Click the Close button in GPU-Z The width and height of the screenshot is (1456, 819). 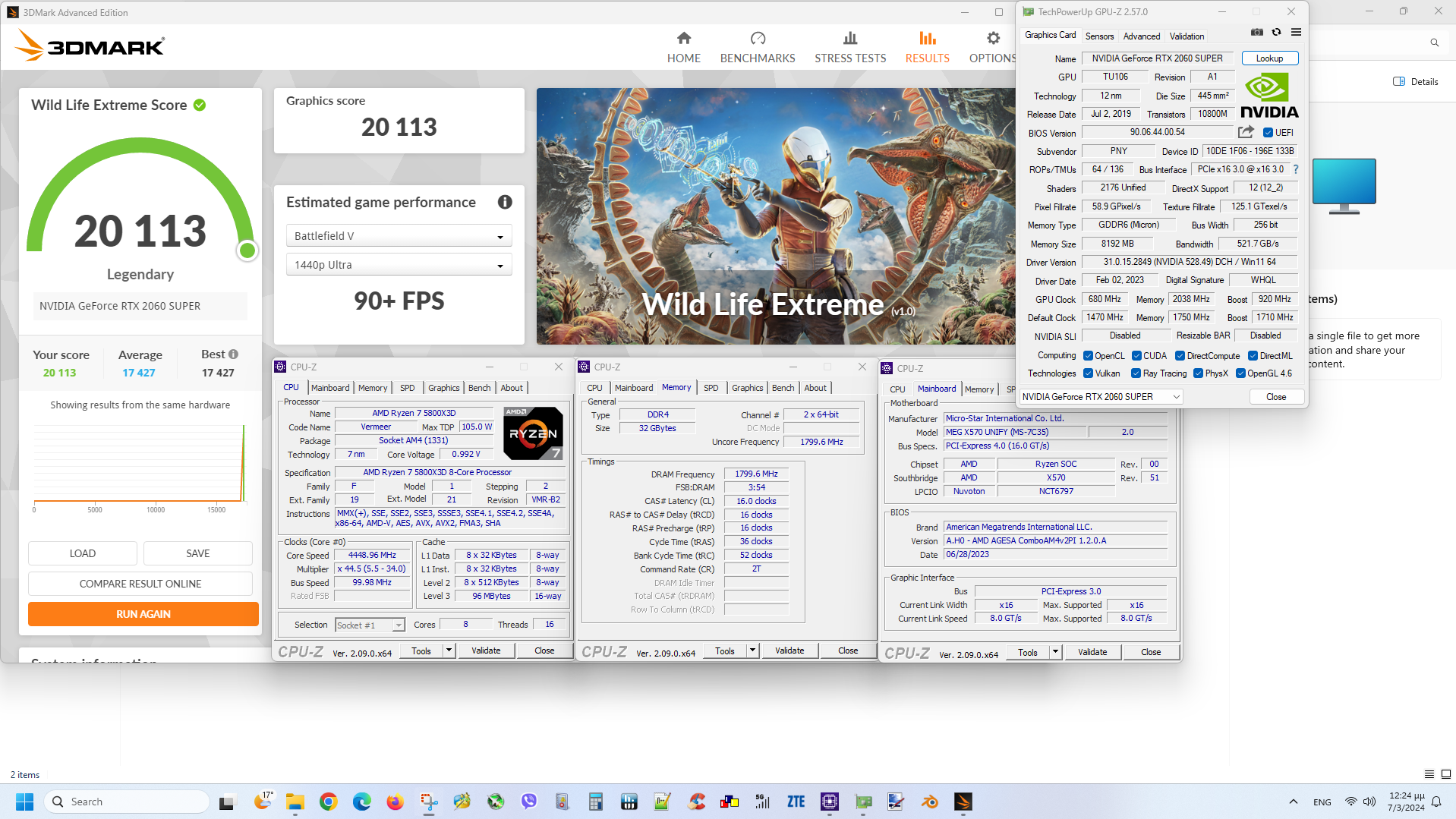[1276, 396]
